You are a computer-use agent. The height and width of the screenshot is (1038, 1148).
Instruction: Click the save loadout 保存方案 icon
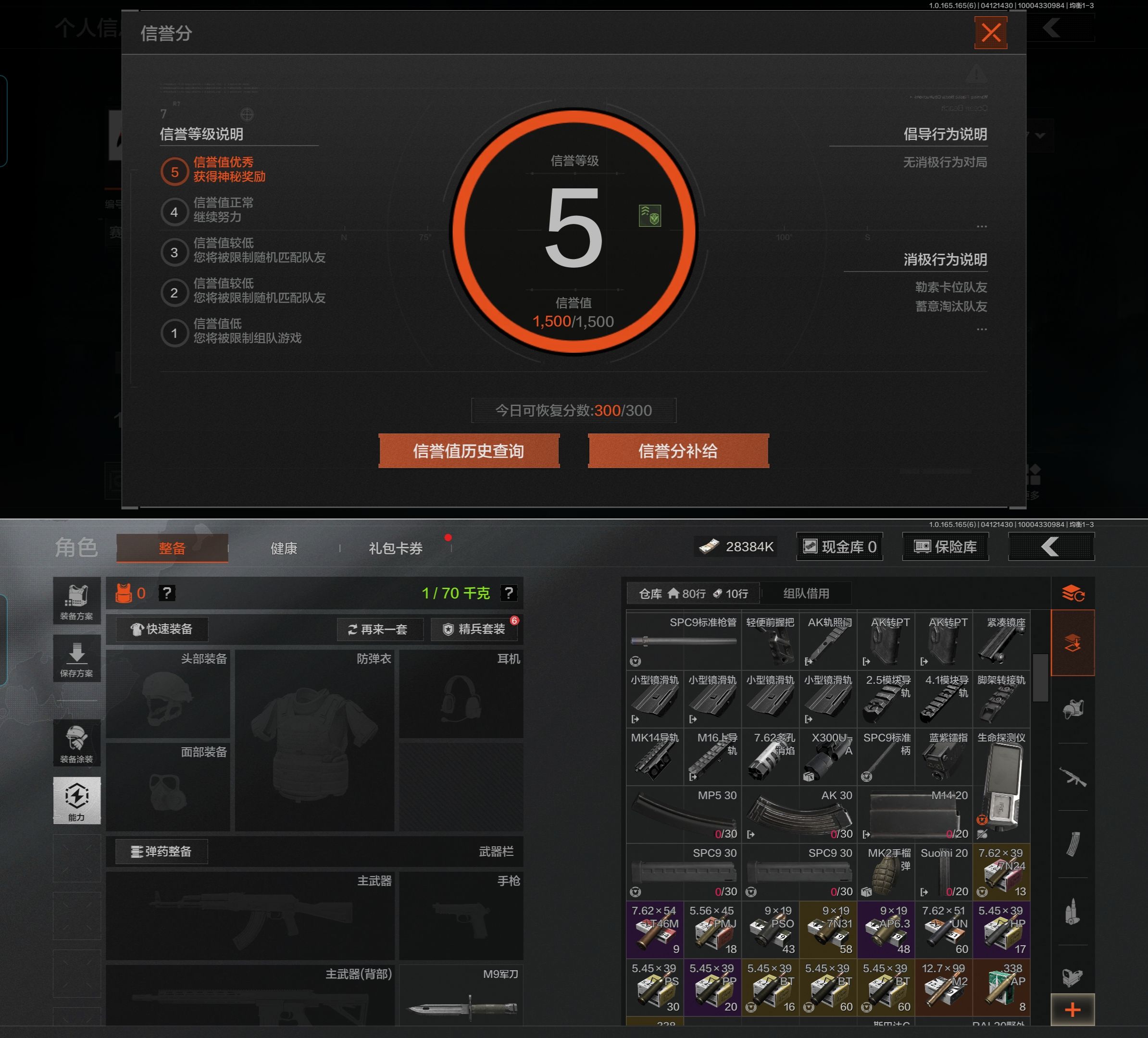click(77, 658)
